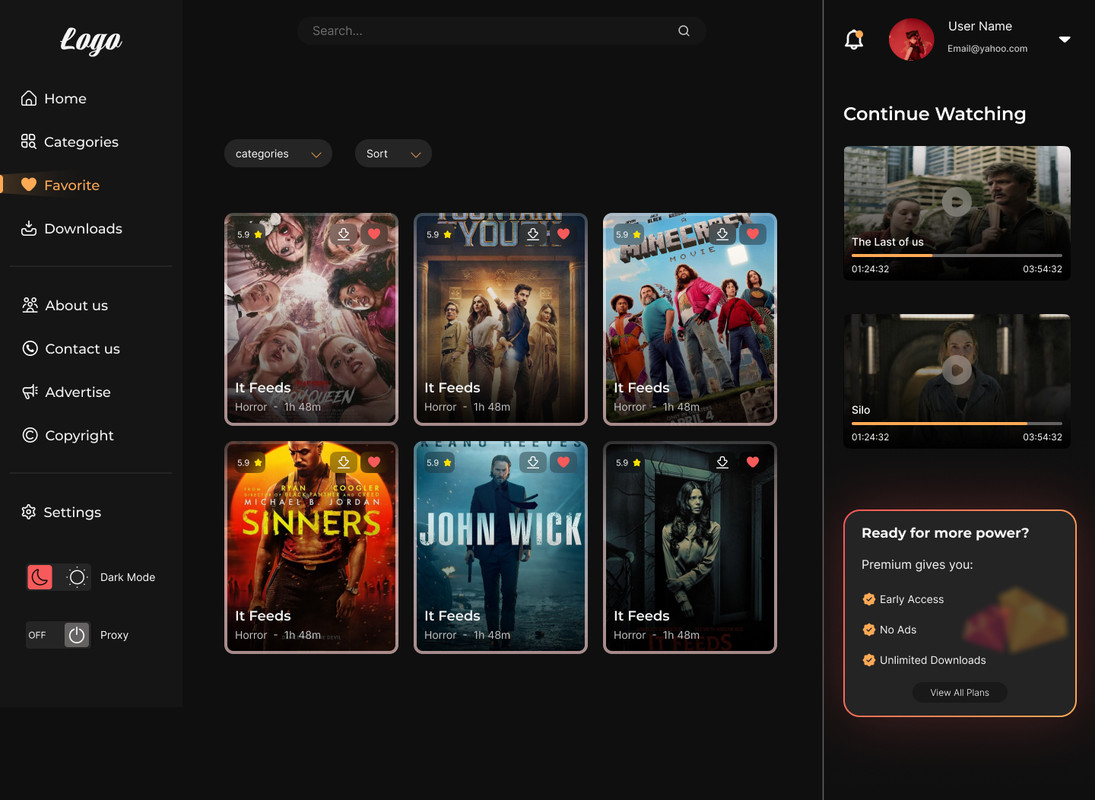Viewport: 1095px width, 800px height.
Task: Unfavorite the Minecraft movie heart
Action: [x=753, y=234]
